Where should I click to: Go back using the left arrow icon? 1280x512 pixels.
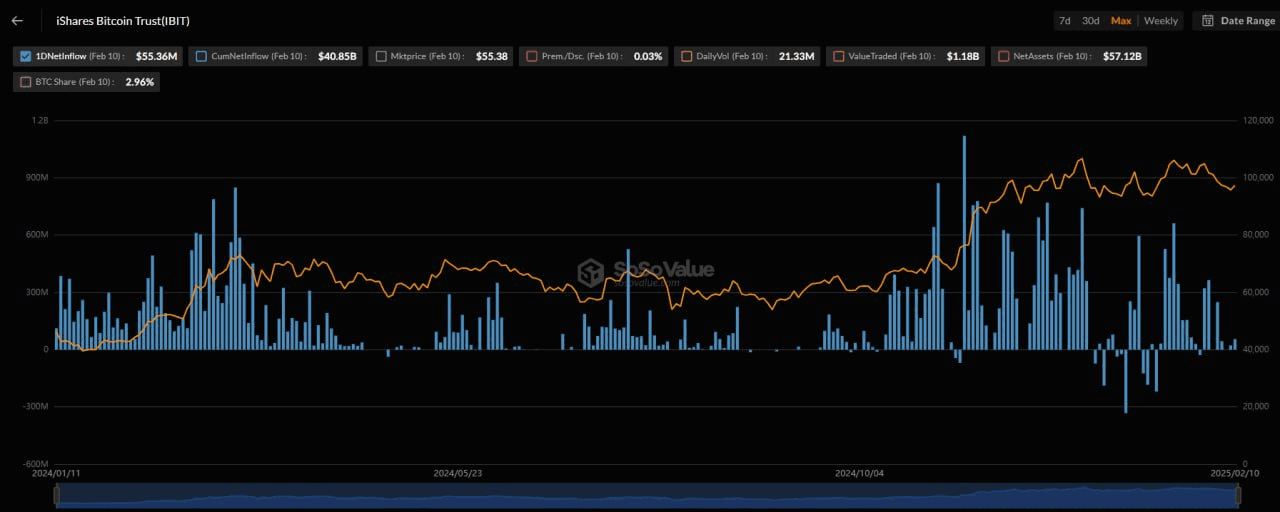click(17, 20)
